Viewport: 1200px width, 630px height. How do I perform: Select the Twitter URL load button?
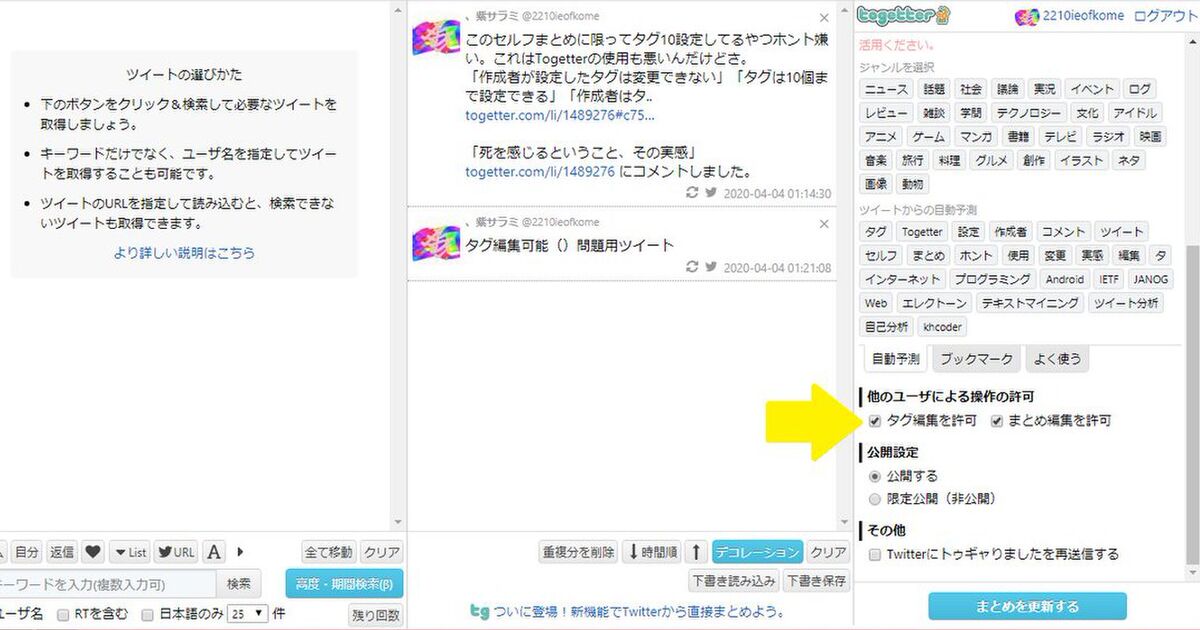[175, 552]
